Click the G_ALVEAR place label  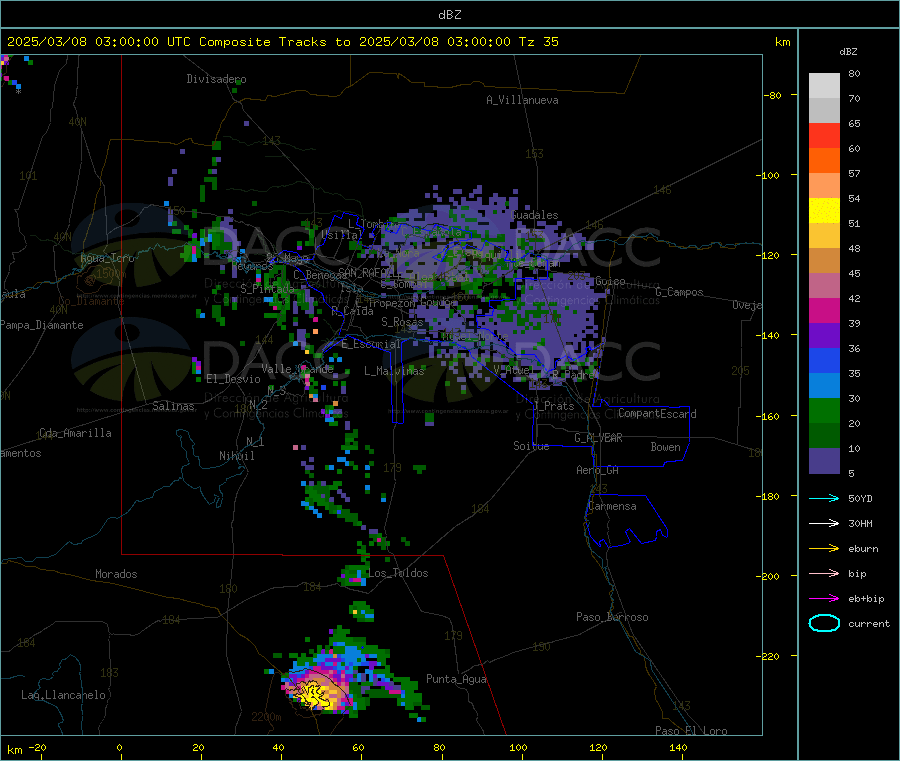[598, 438]
